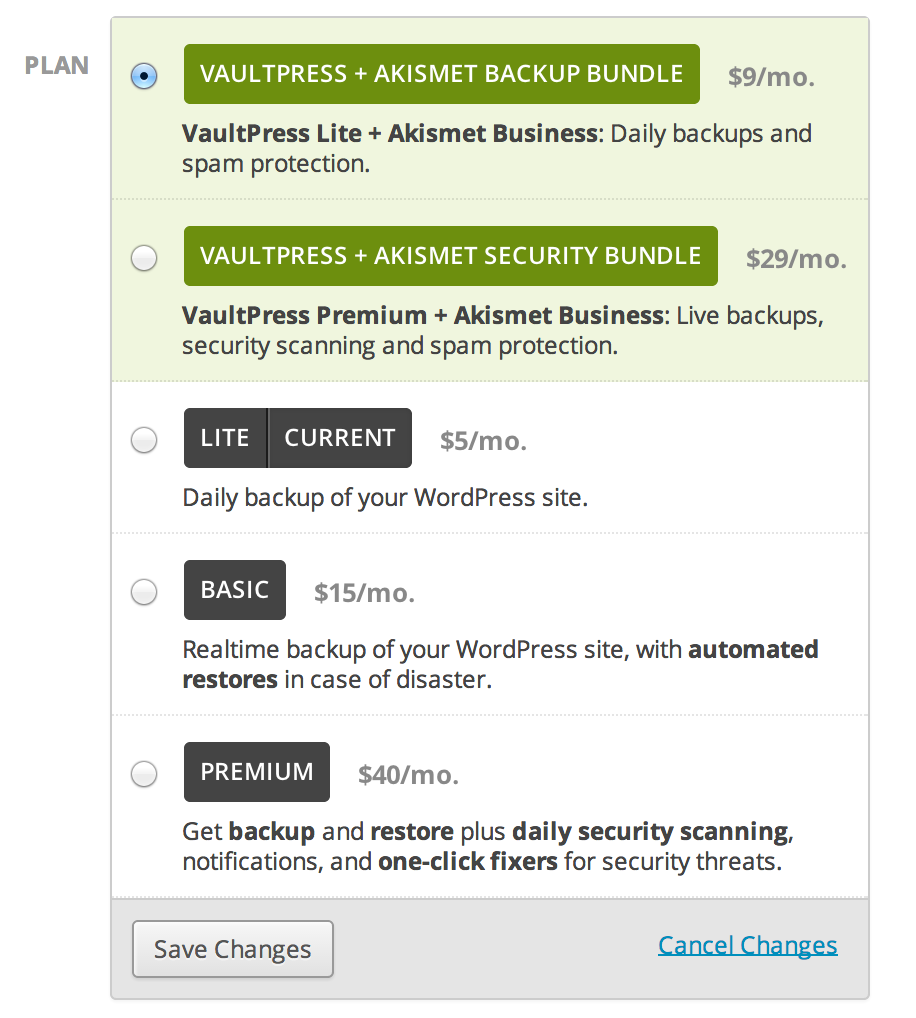Viewport: 916px width, 1018px height.
Task: Click the dark LITE plan badge
Action: tap(225, 438)
